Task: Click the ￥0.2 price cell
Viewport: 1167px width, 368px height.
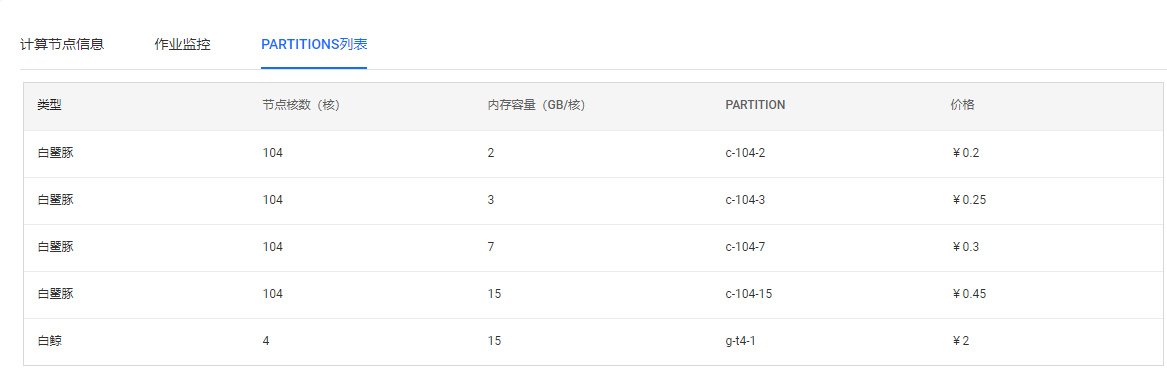Action: pos(965,153)
